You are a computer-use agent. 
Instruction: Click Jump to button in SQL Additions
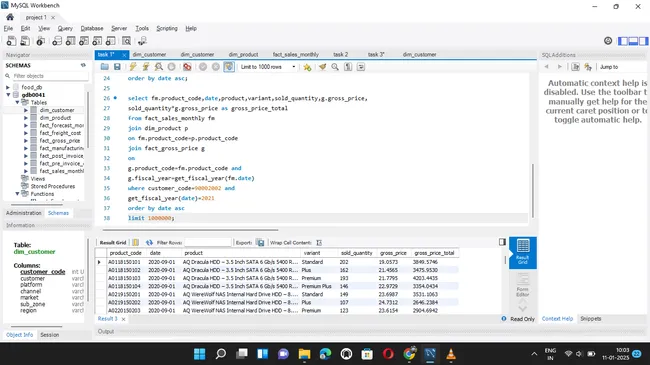(609, 67)
